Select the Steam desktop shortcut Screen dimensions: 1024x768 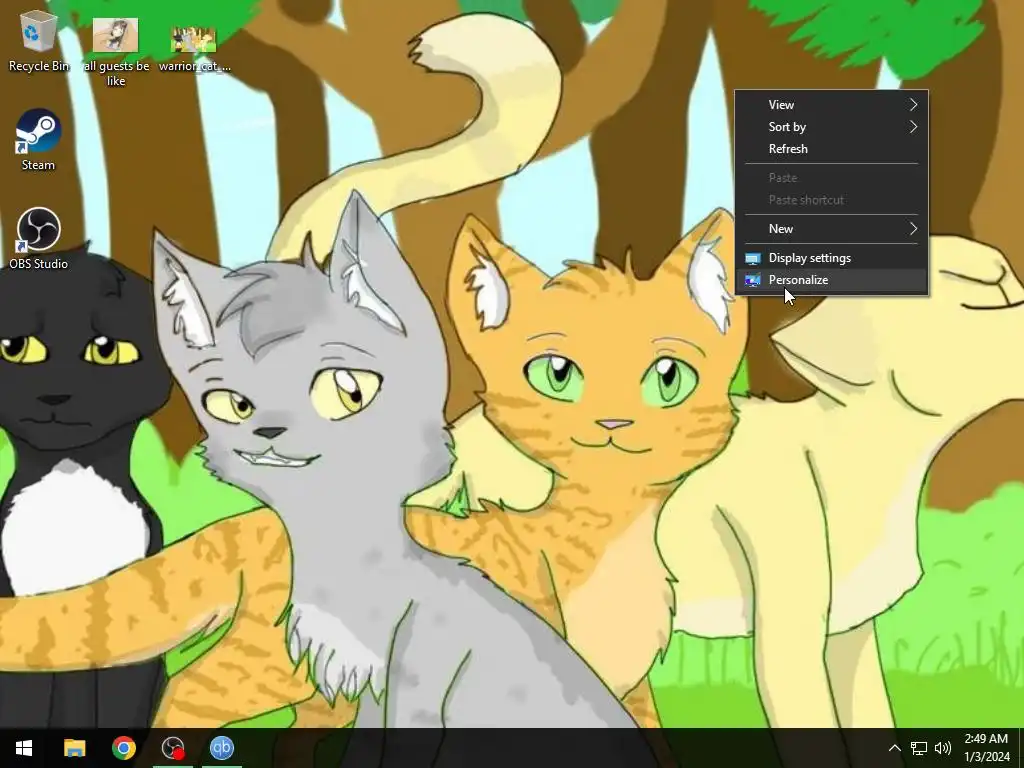(x=38, y=140)
